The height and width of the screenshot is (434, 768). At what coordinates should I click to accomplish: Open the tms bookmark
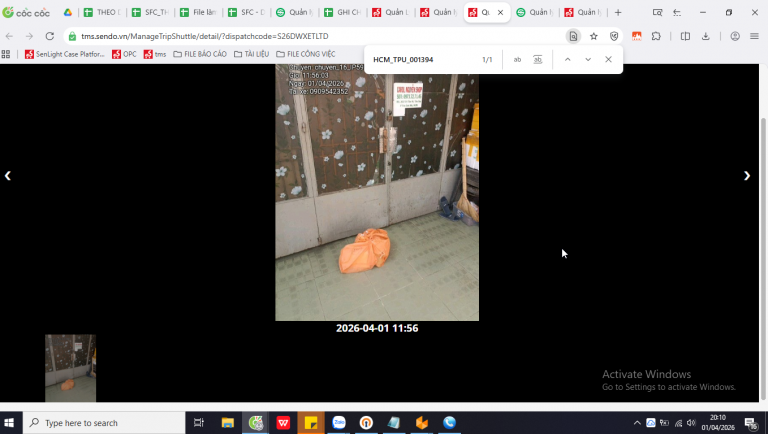pos(155,54)
